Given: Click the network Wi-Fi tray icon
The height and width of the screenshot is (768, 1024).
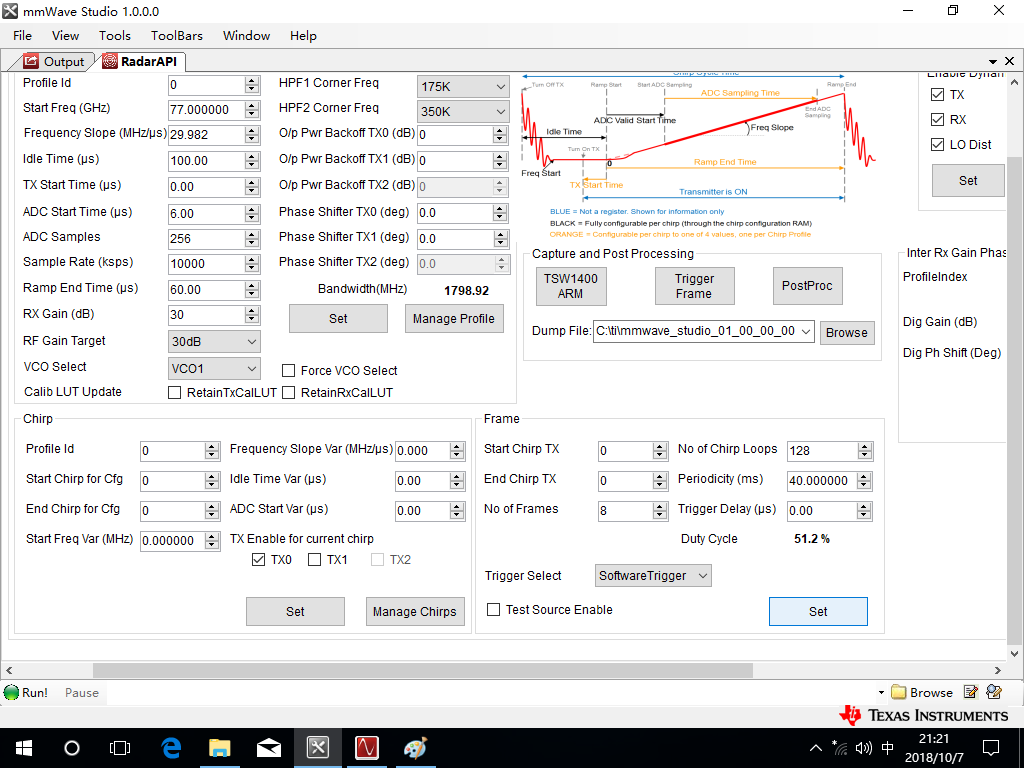Looking at the screenshot, I should pos(840,748).
